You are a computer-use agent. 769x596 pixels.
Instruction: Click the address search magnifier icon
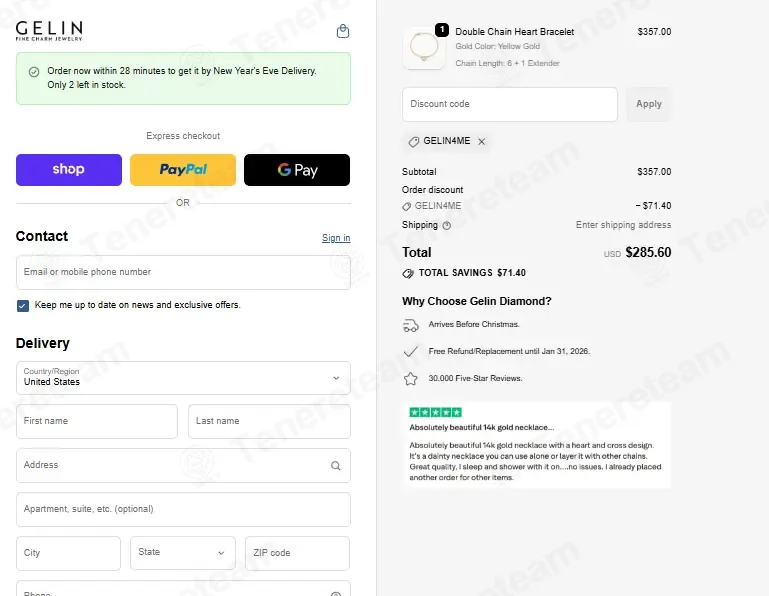[x=335, y=466]
